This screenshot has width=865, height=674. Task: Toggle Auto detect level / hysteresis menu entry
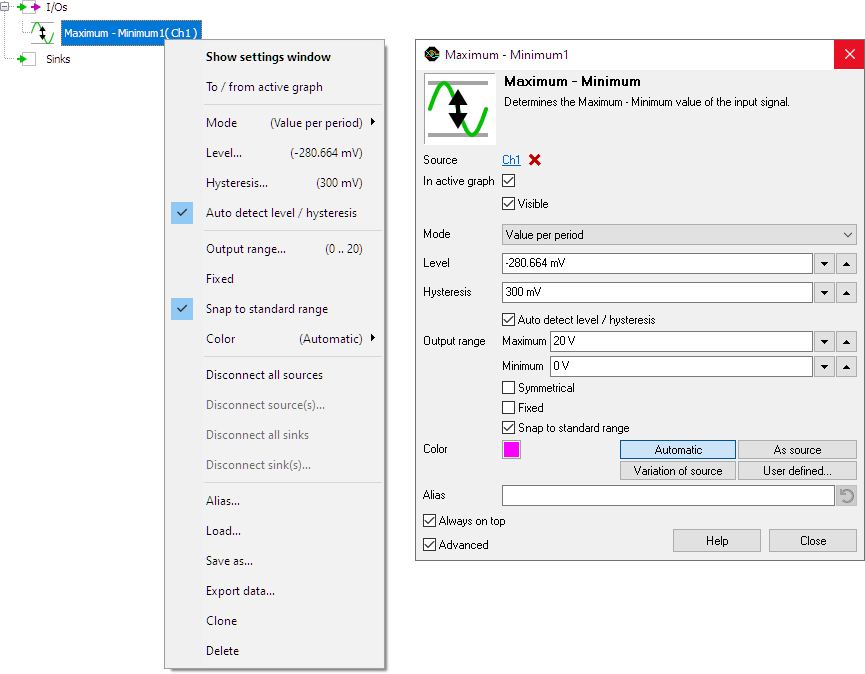[x=275, y=213]
